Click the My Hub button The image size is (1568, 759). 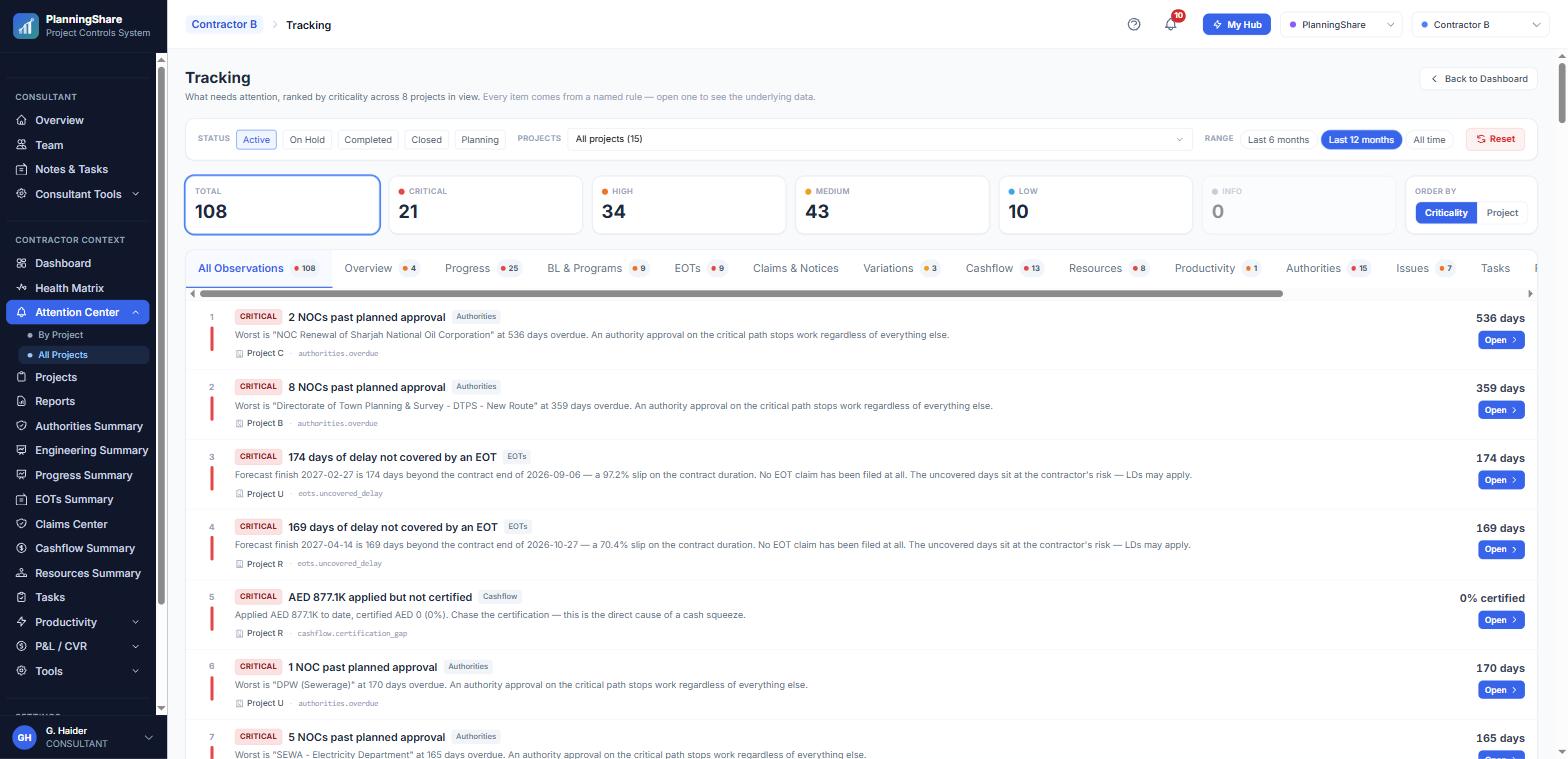click(1236, 25)
